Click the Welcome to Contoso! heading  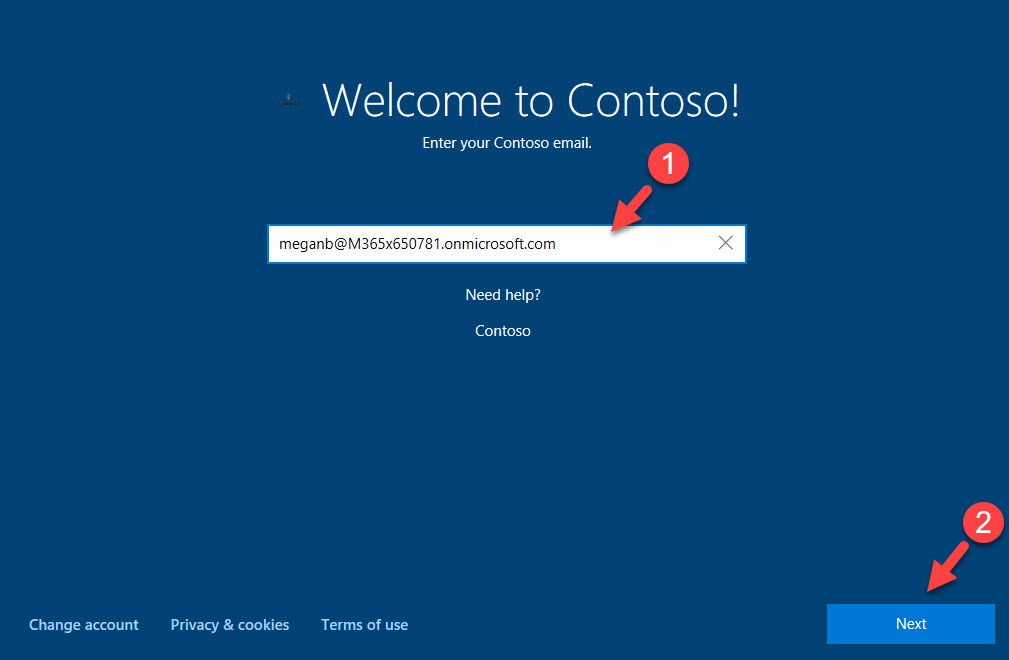pyautogui.click(x=531, y=100)
